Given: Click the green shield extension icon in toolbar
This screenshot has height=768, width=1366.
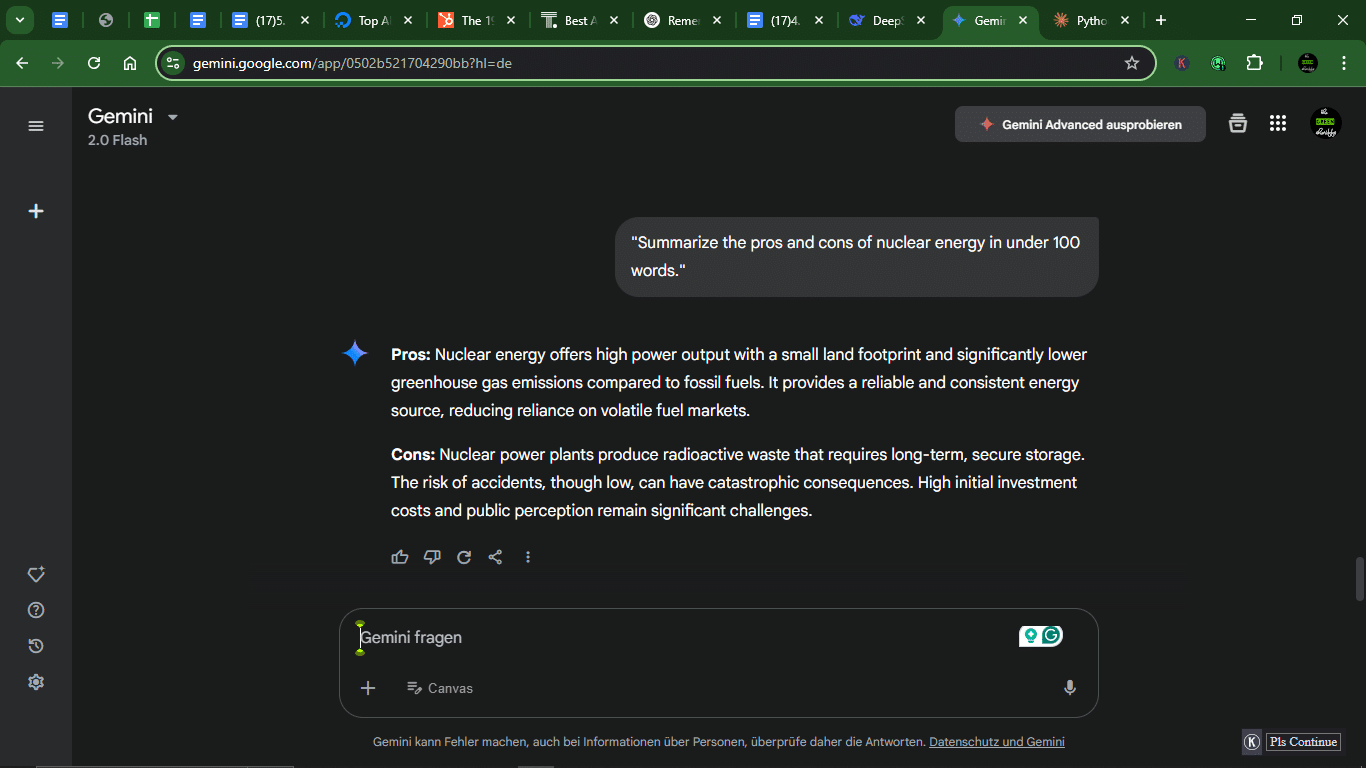Looking at the screenshot, I should click(x=1218, y=63).
